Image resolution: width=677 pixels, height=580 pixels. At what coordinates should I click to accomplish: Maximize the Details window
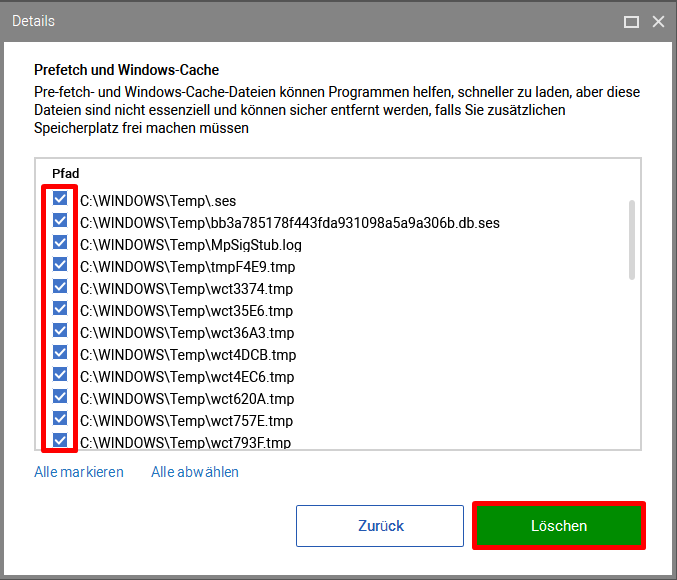coord(631,22)
